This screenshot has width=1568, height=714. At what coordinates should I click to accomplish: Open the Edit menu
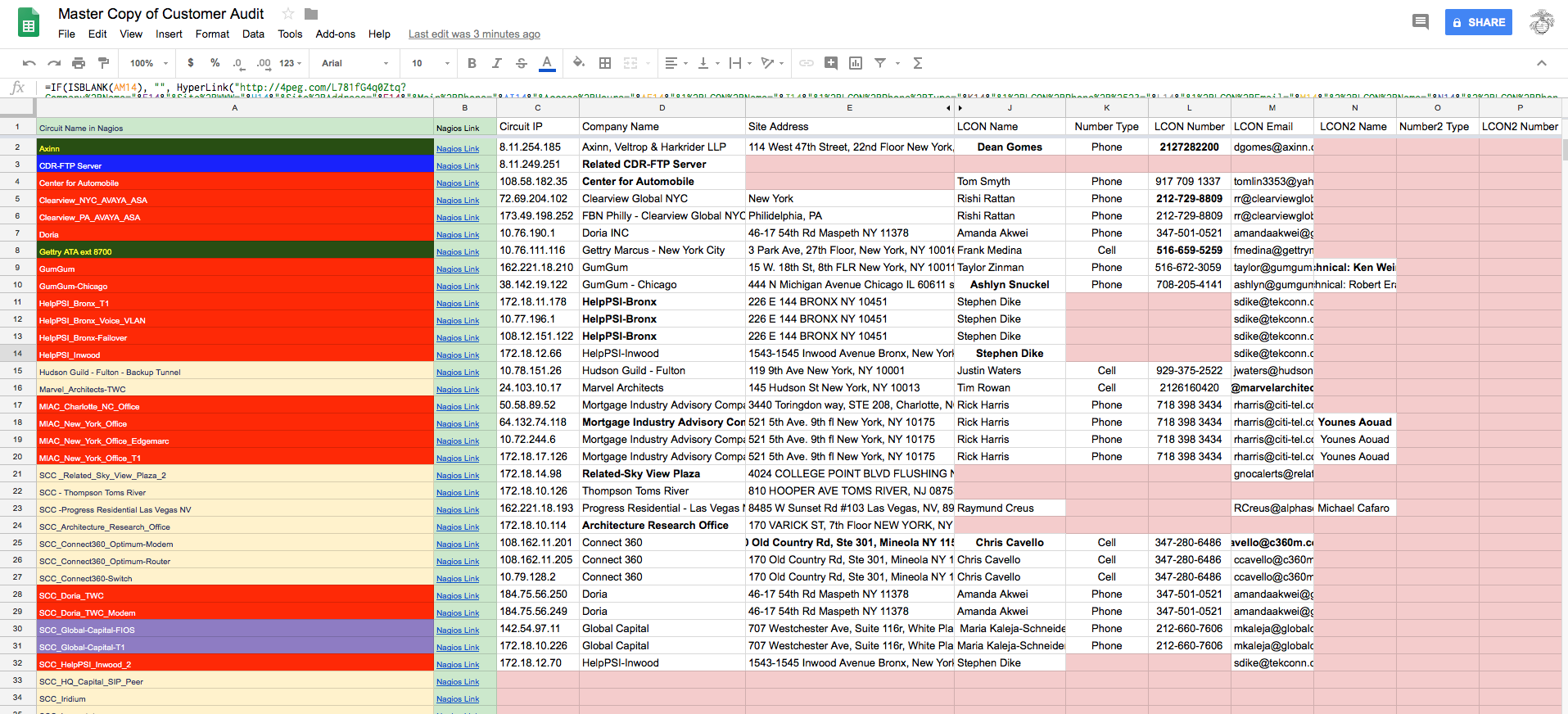97,34
